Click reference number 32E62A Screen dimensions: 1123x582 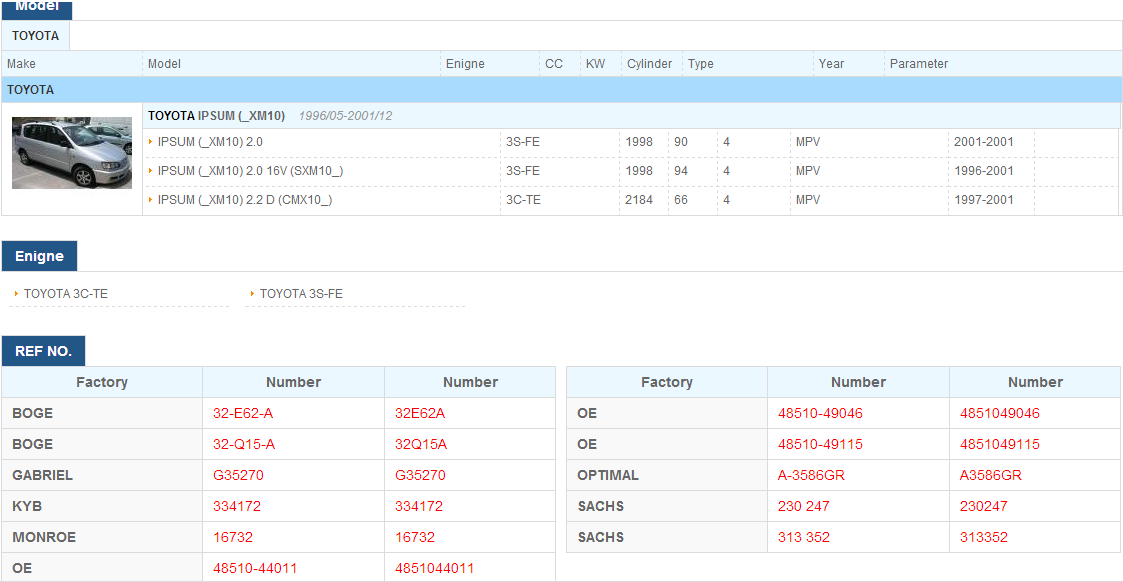pos(420,413)
